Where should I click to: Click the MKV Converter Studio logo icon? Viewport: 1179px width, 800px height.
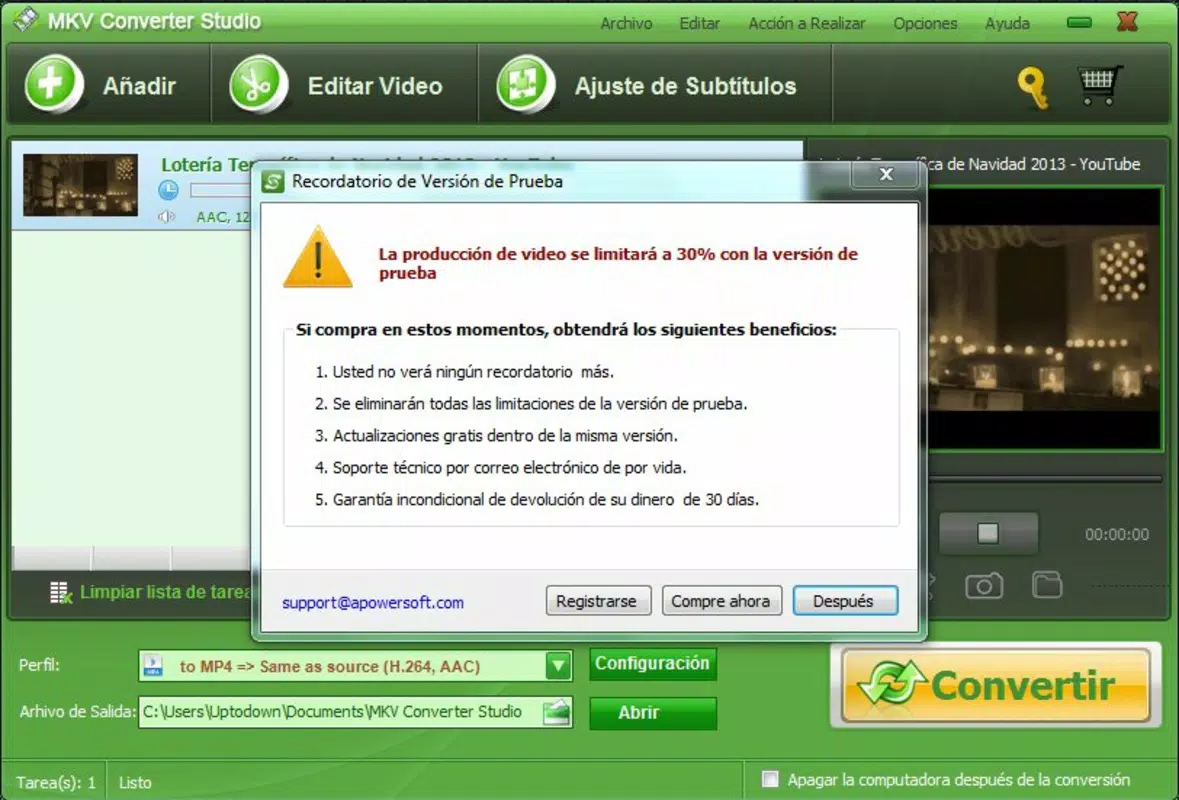pos(26,19)
